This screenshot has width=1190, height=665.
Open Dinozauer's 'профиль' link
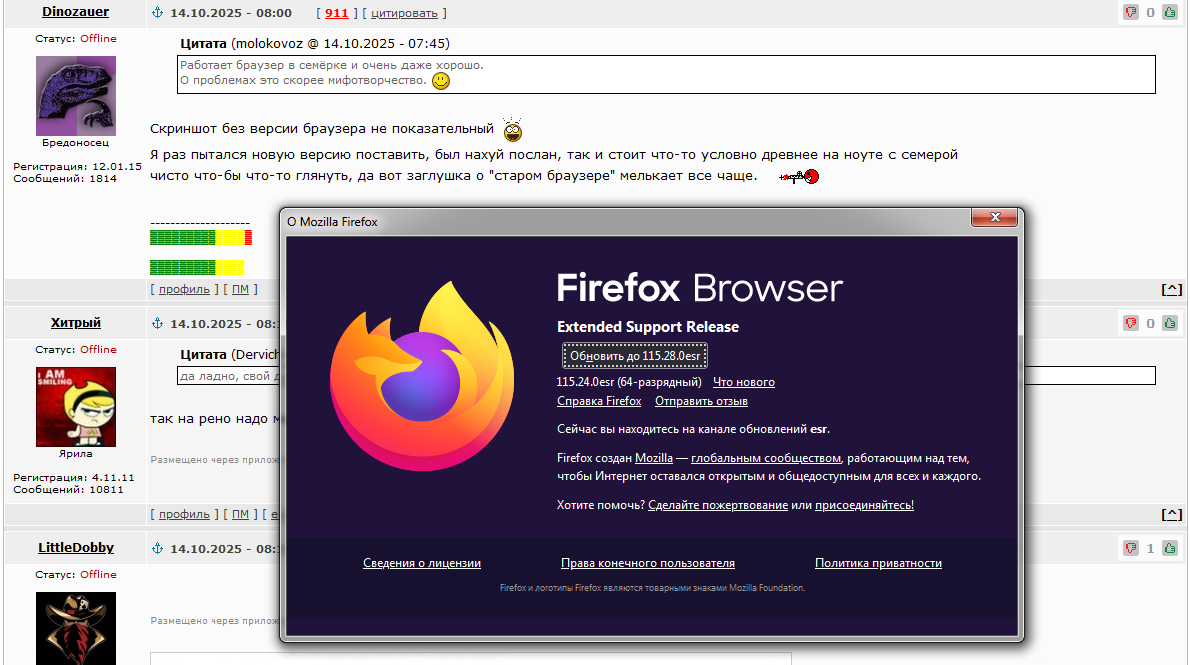click(x=184, y=288)
